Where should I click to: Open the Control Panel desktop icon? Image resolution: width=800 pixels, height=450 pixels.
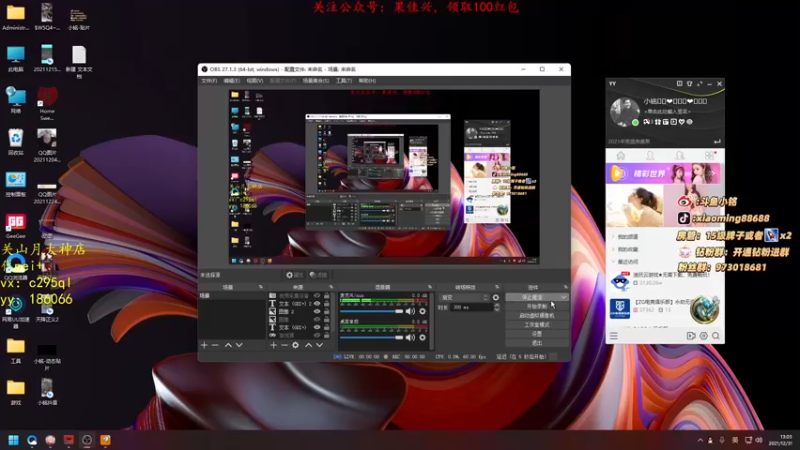point(16,184)
